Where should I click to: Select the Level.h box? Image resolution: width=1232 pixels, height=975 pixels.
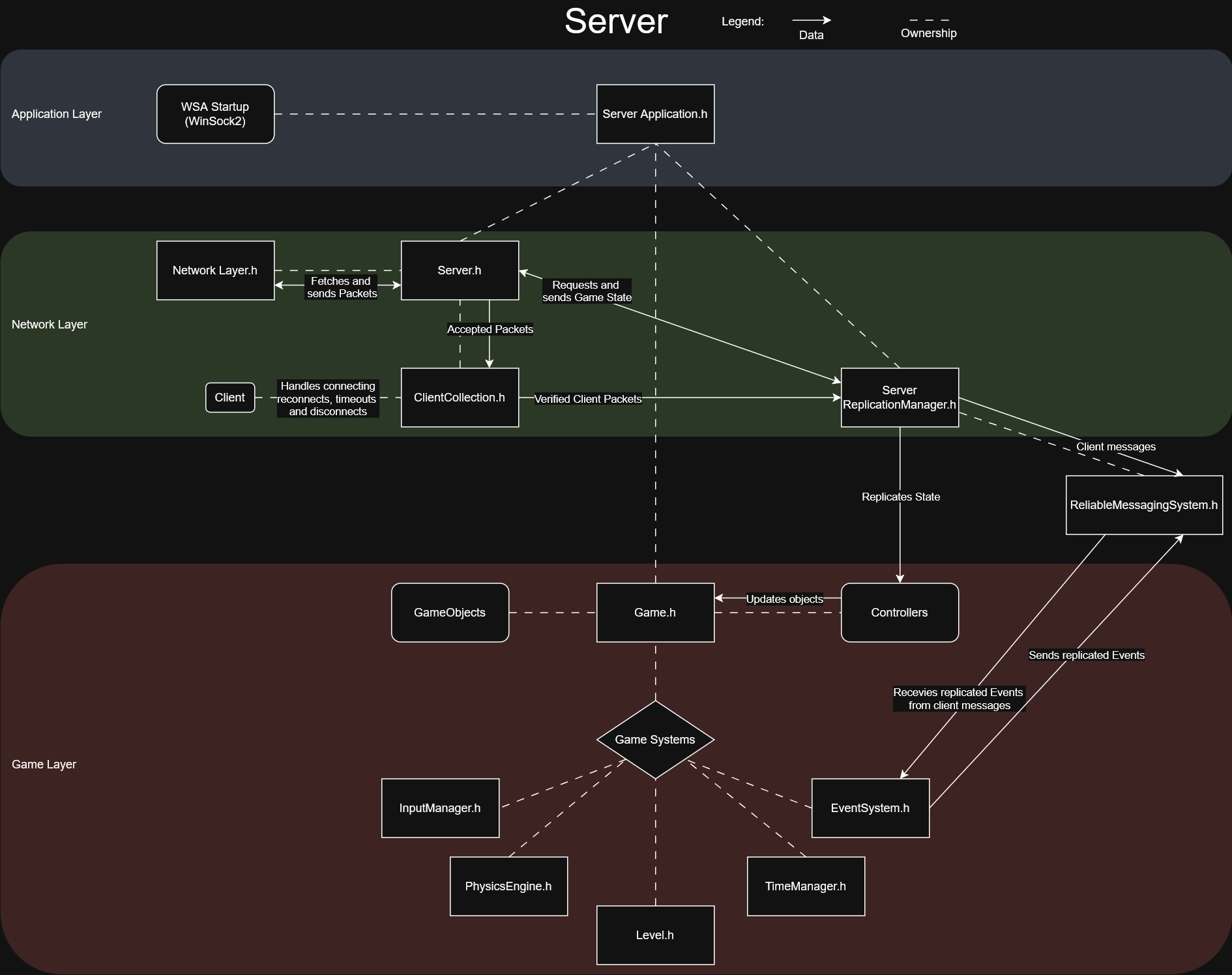coord(655,935)
